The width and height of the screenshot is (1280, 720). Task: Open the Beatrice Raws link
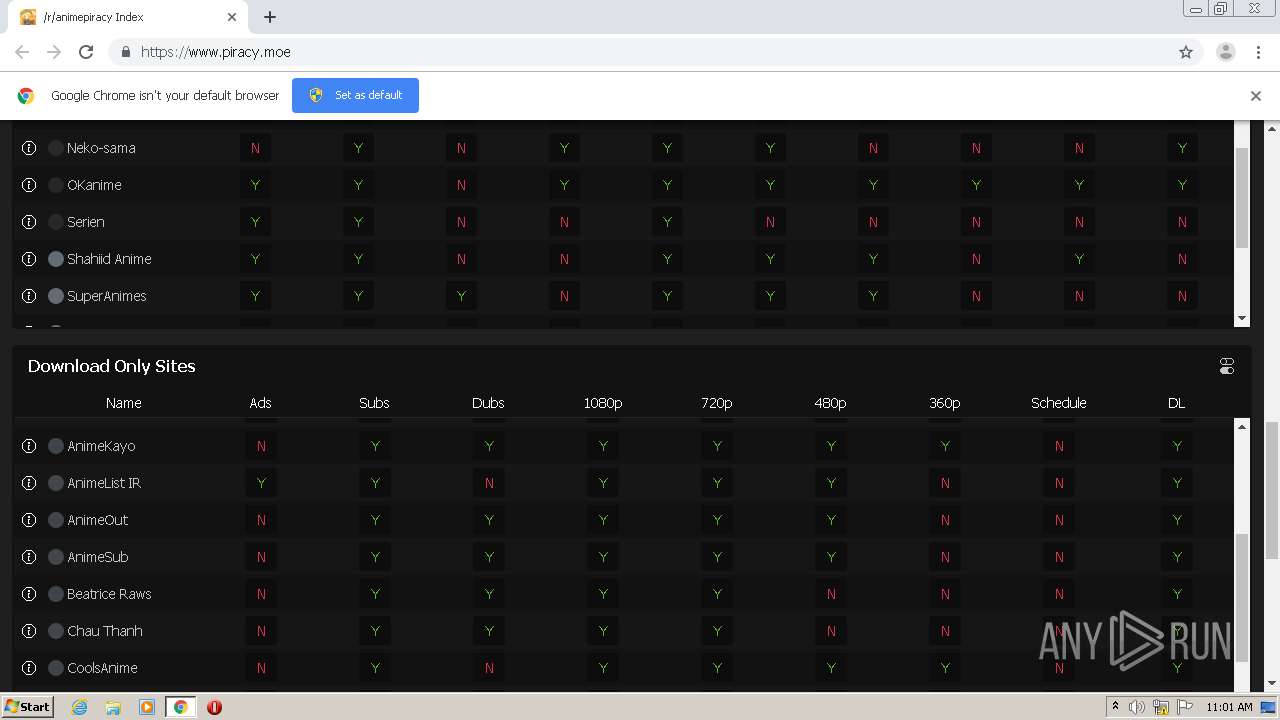click(109, 594)
